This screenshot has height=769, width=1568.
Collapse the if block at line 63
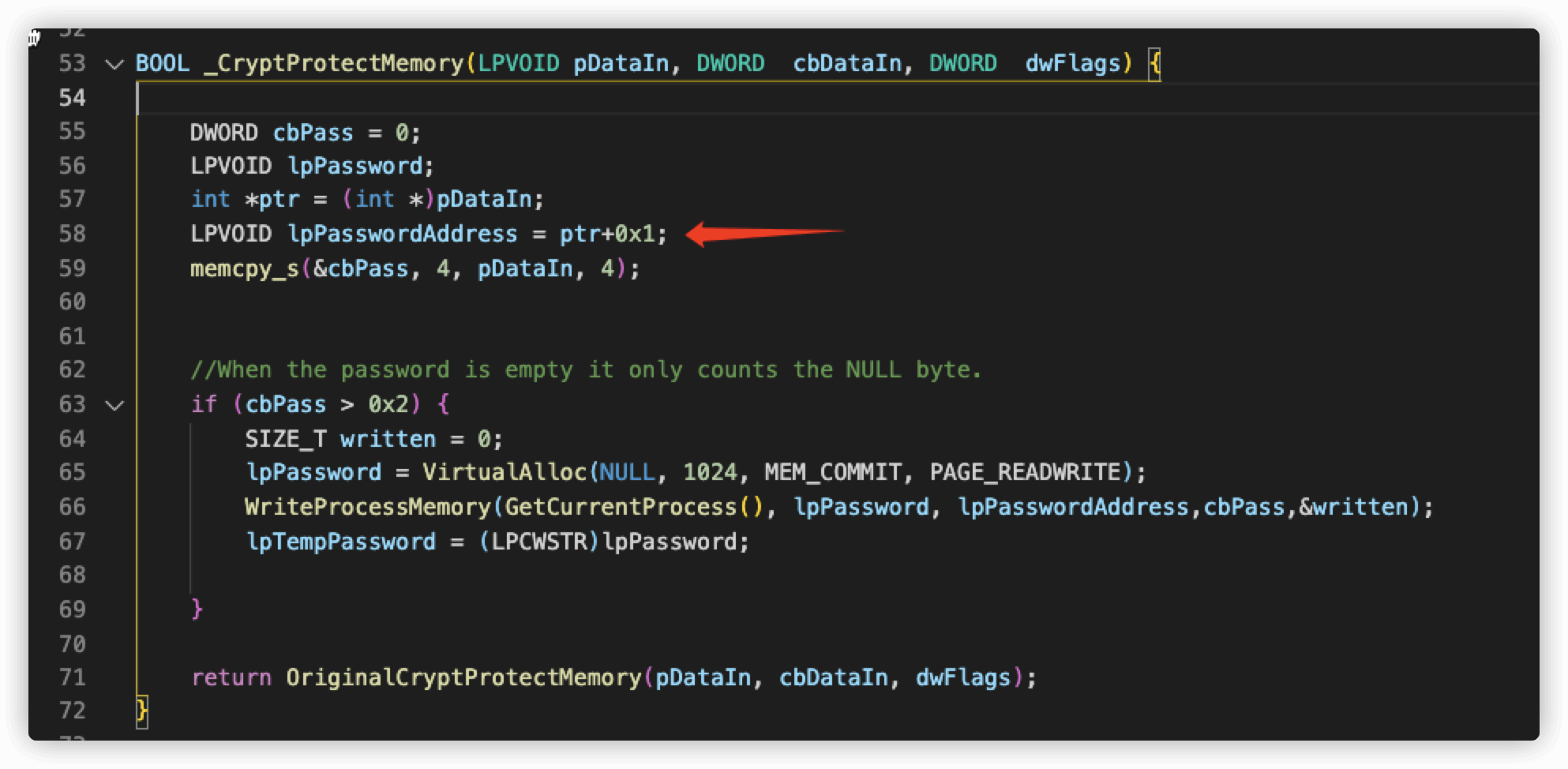coord(115,405)
